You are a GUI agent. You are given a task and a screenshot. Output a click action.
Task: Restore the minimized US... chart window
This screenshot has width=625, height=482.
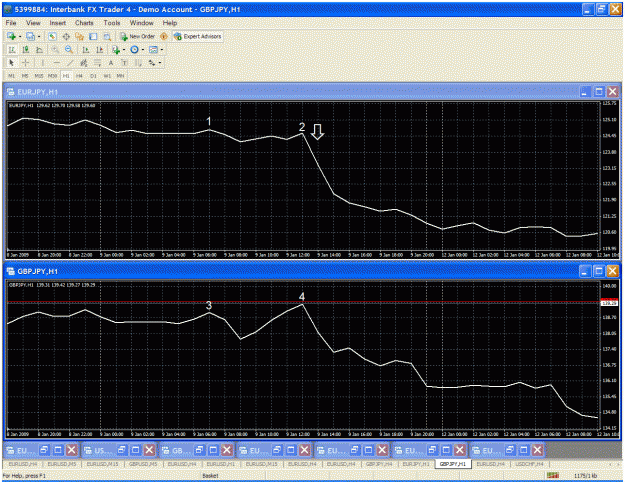coord(121,450)
